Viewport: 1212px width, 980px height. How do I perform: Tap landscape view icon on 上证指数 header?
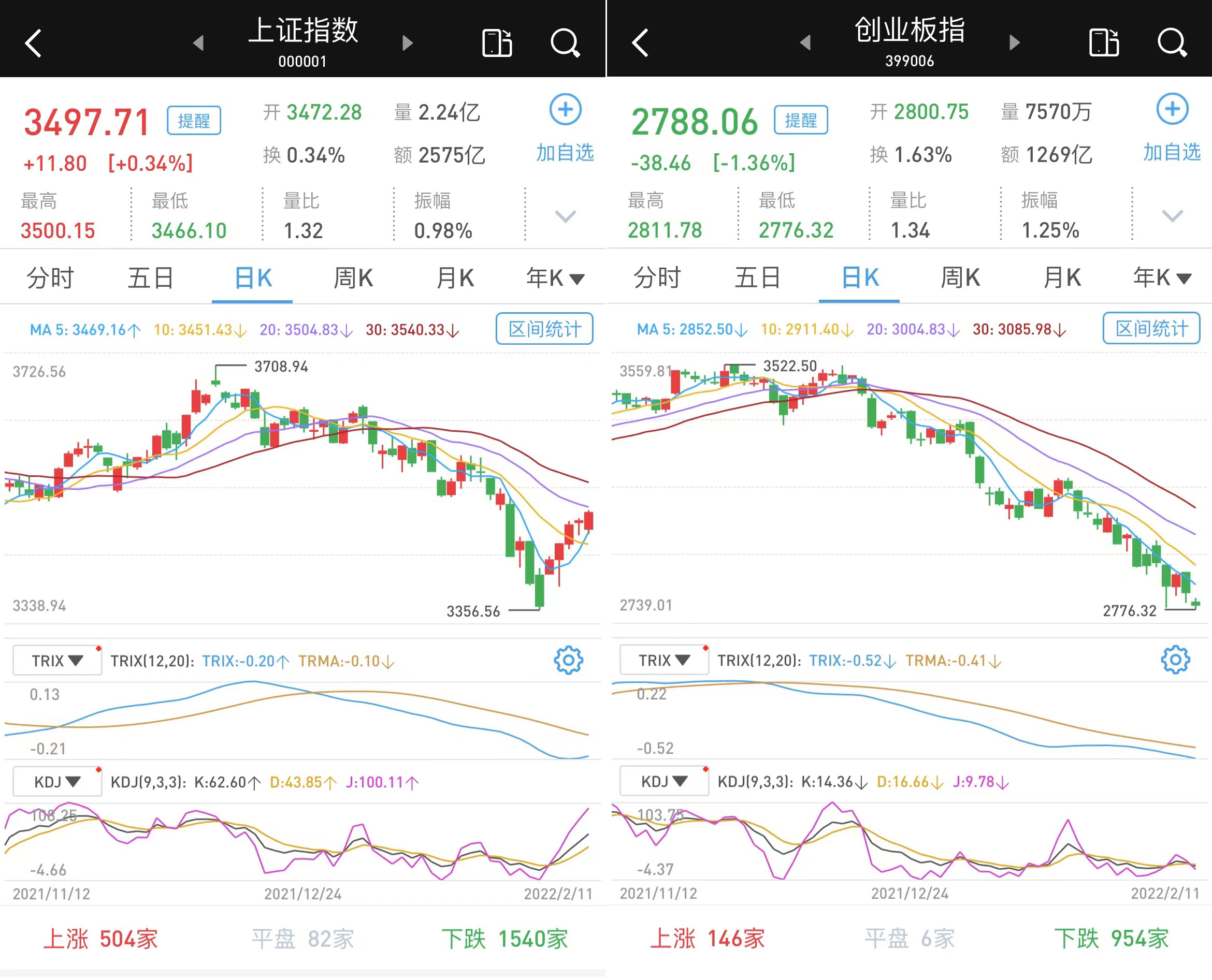coord(496,43)
